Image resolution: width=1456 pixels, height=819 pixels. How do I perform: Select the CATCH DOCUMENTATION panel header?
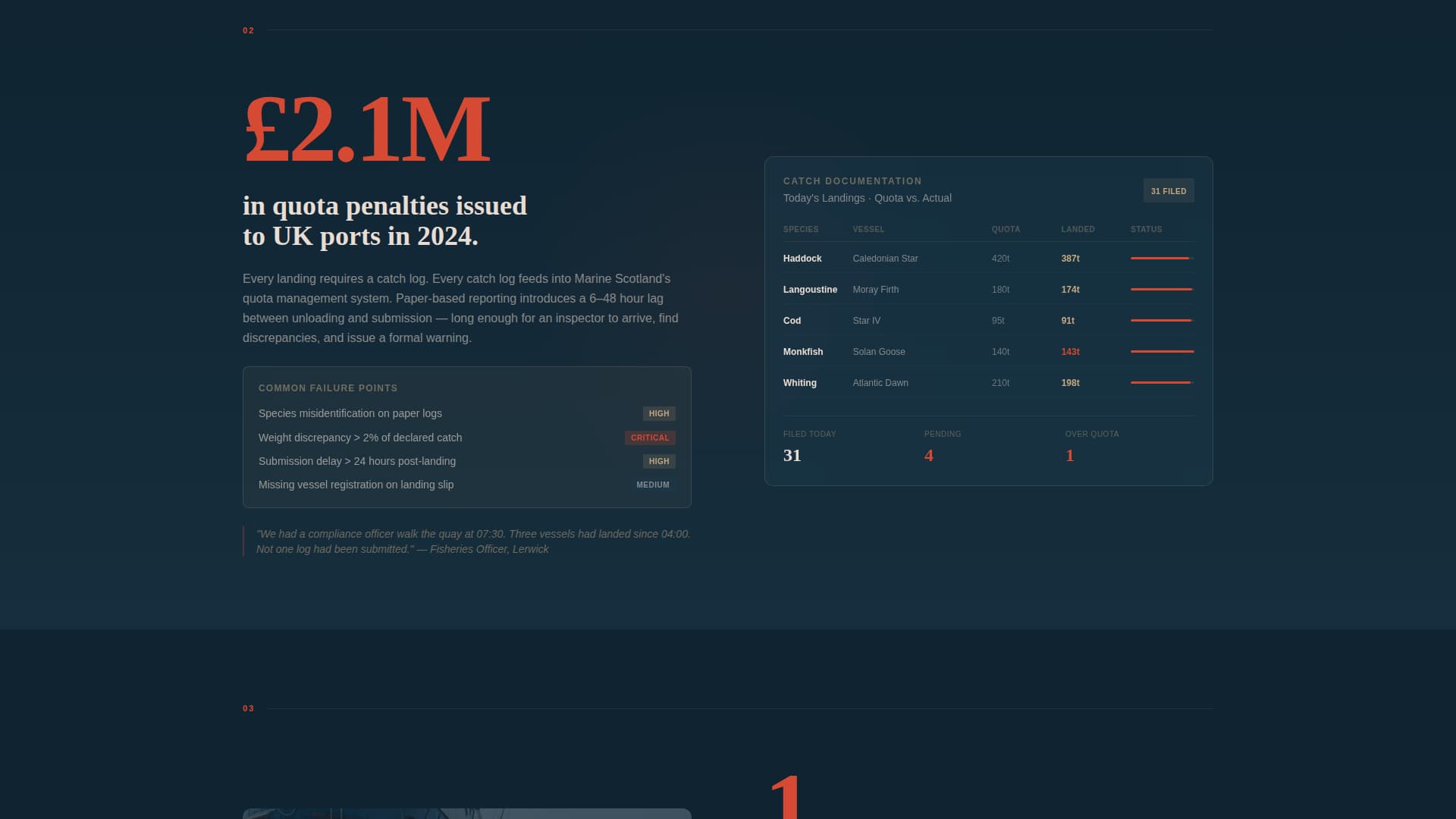[x=852, y=181]
